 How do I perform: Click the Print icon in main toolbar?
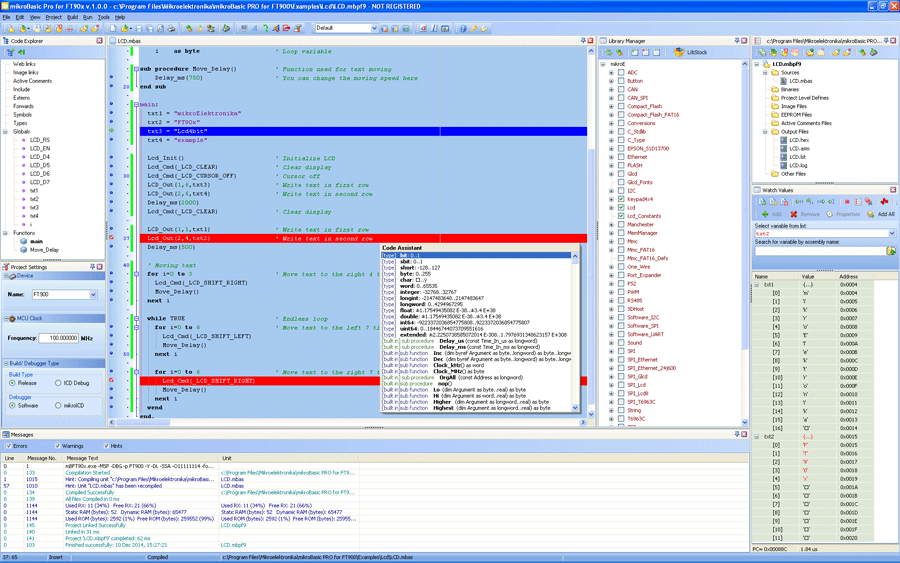(171, 28)
